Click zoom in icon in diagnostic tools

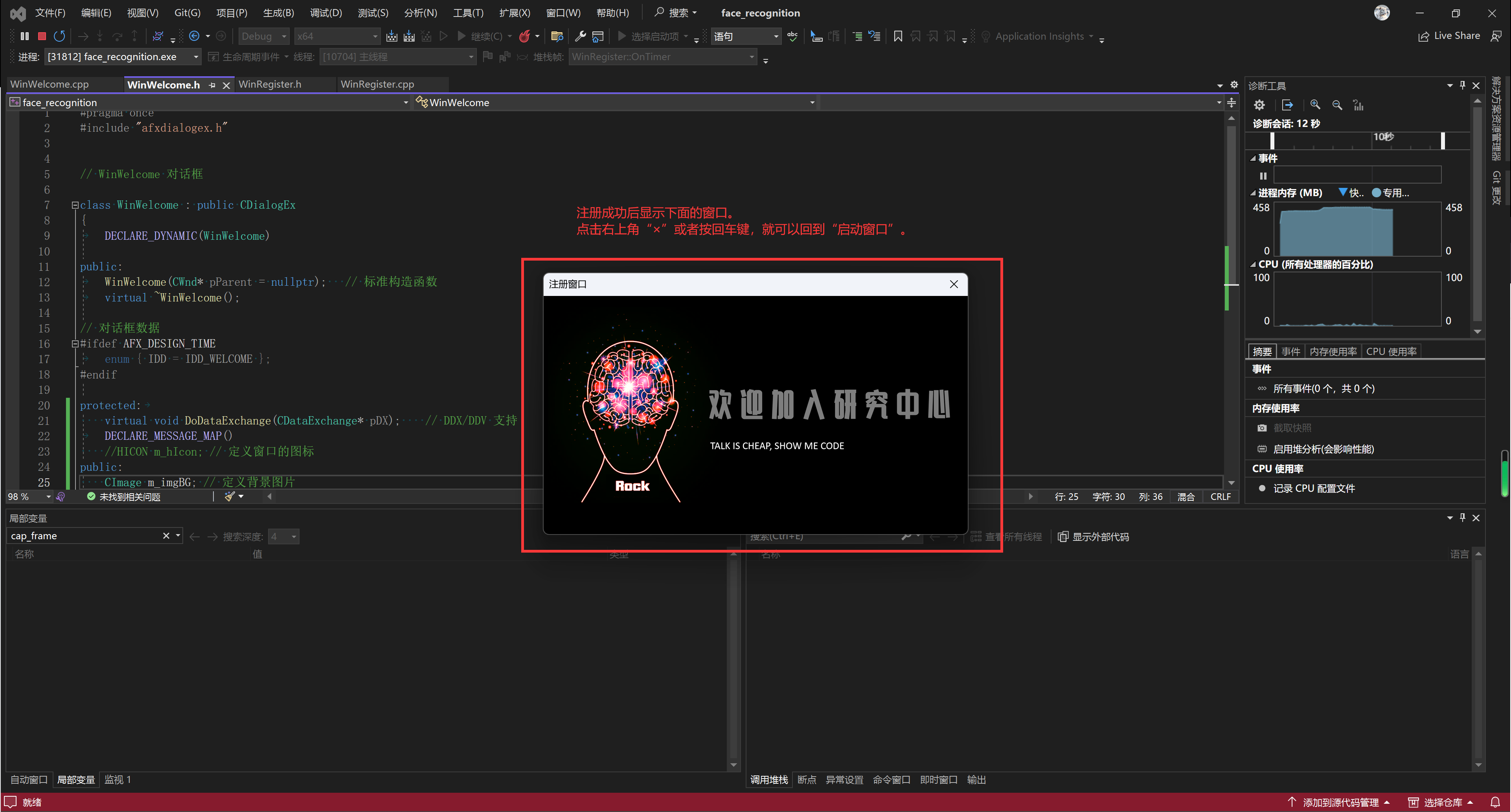point(1315,105)
